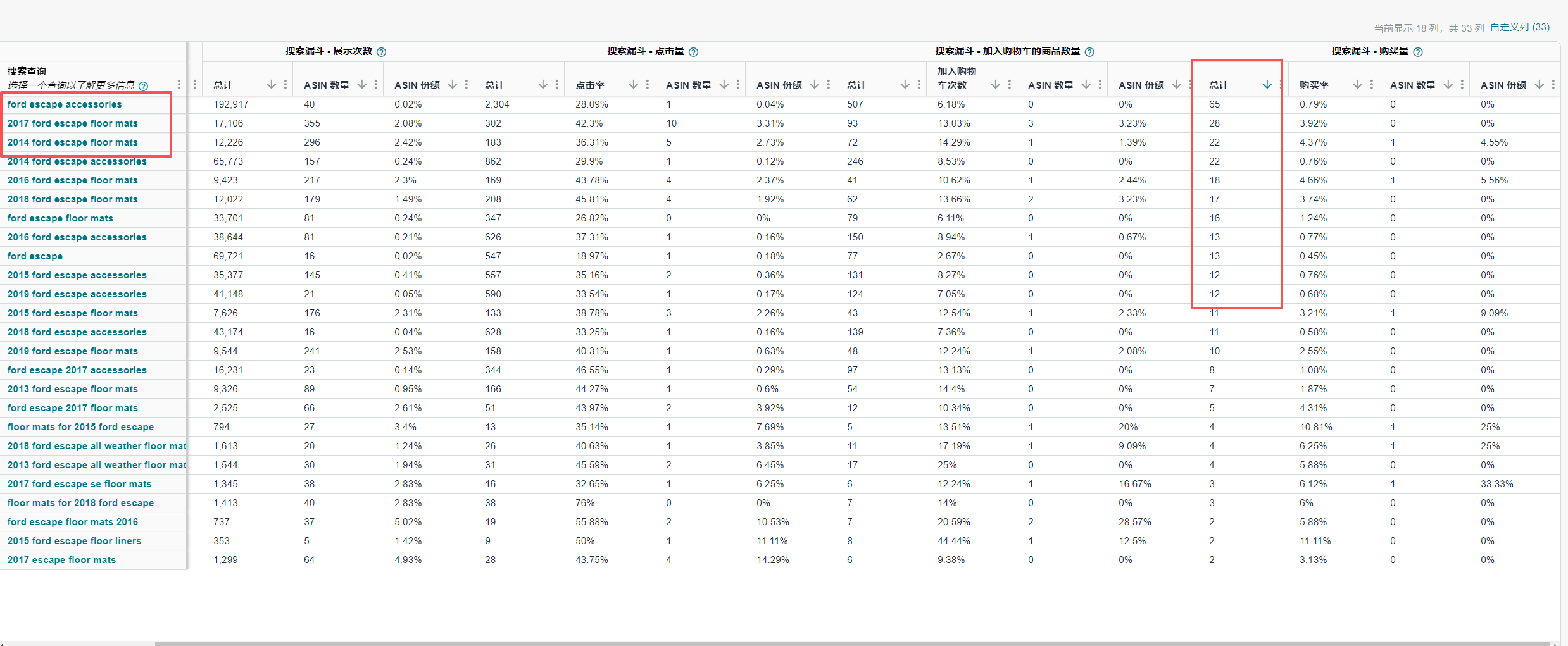Click help icon next to 搜索漏斗 - 购买量

pos(1418,52)
